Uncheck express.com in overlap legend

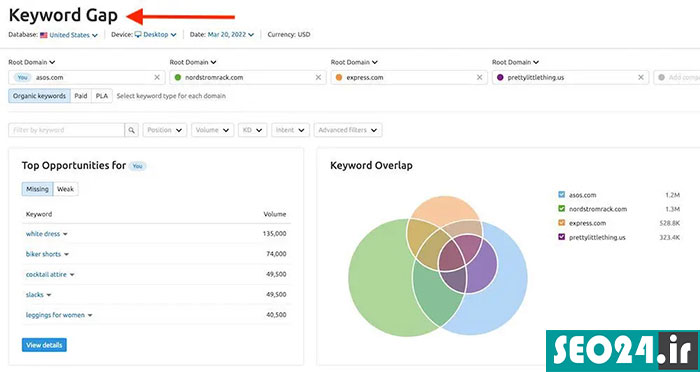click(x=562, y=223)
